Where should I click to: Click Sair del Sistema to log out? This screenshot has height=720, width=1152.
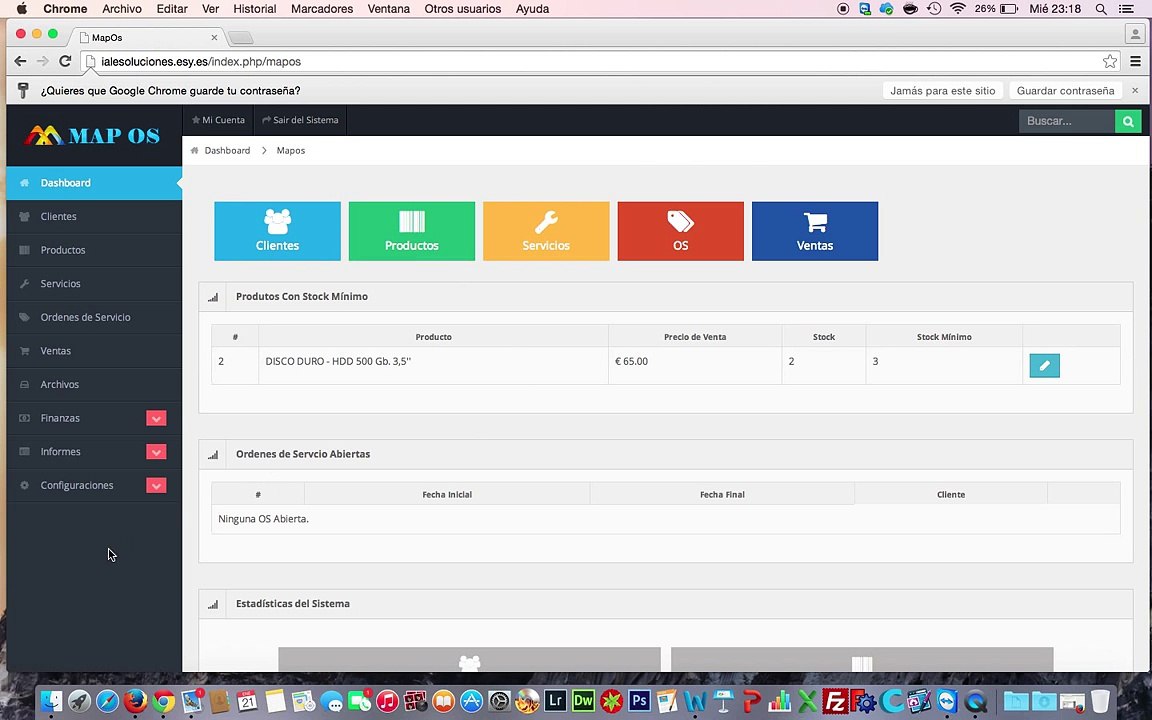300,120
